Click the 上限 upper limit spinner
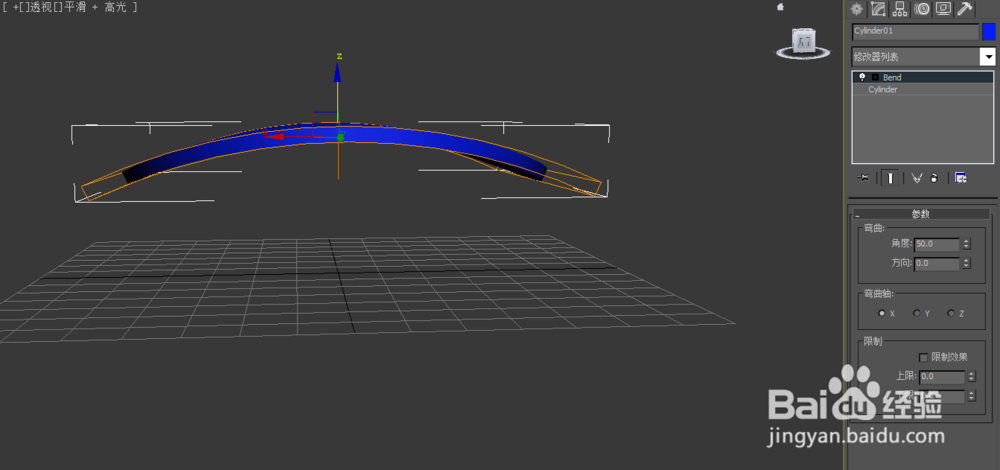This screenshot has width=1000, height=470. pyautogui.click(x=971, y=377)
